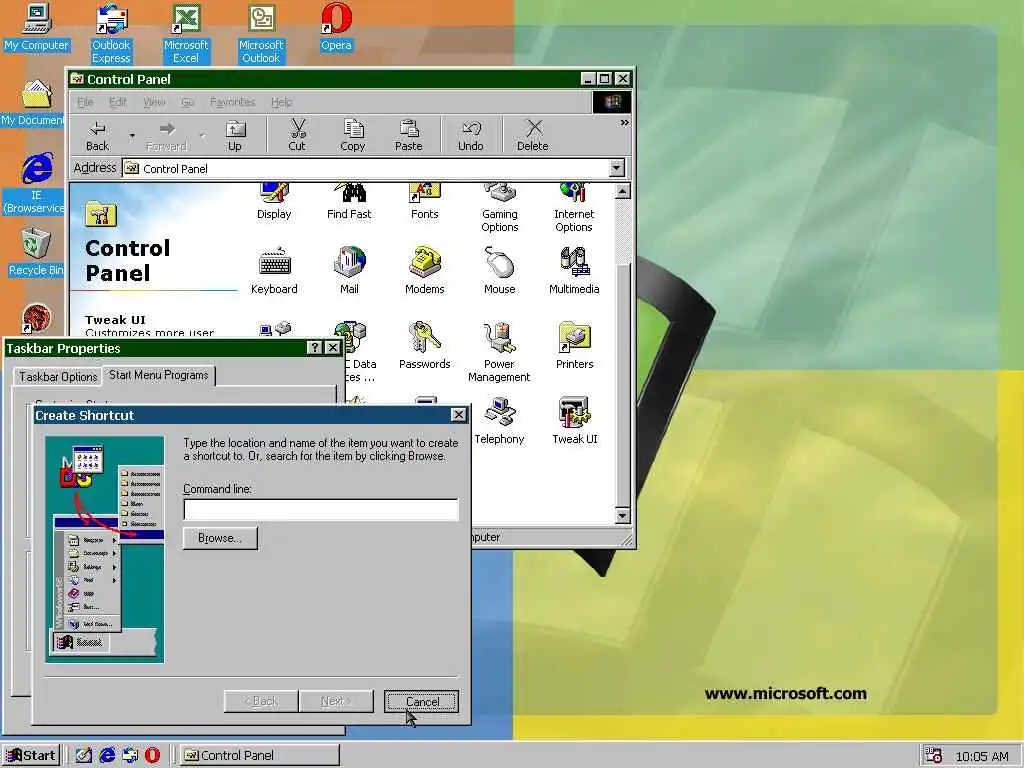
Task: Expand the Address bar dropdown
Action: point(616,168)
